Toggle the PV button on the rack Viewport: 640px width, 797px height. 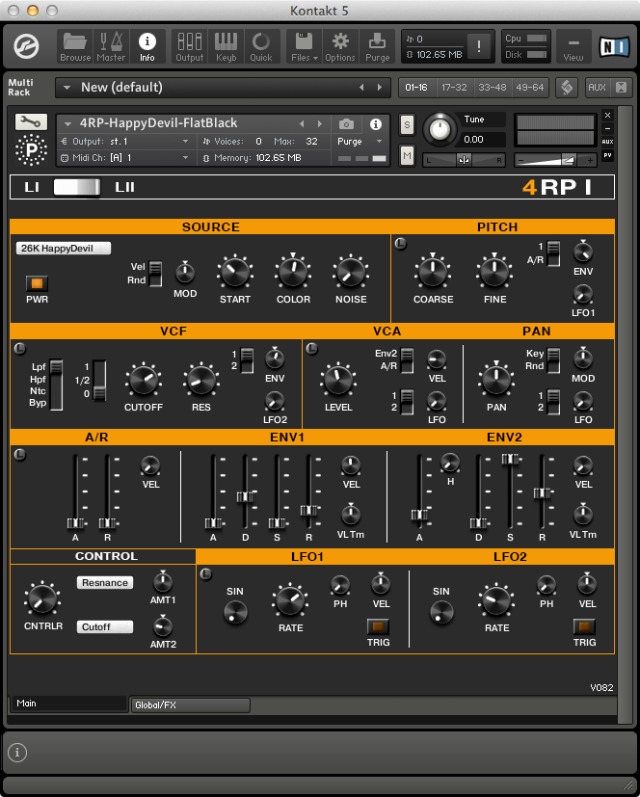(x=607, y=155)
